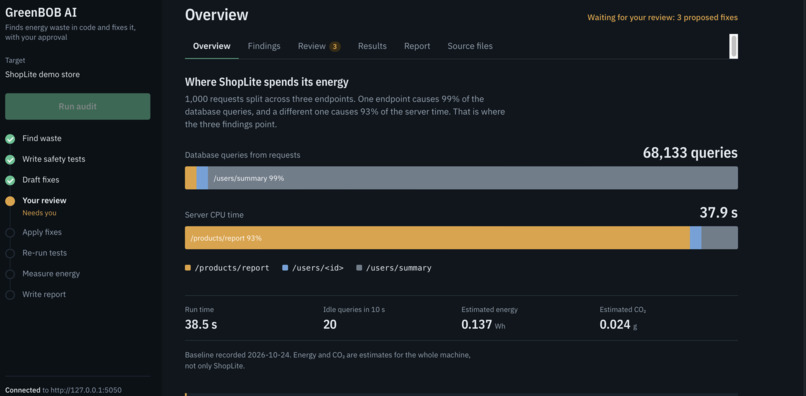Click the green check icon beside Write safety tests
The height and width of the screenshot is (396, 806).
[x=10, y=160]
